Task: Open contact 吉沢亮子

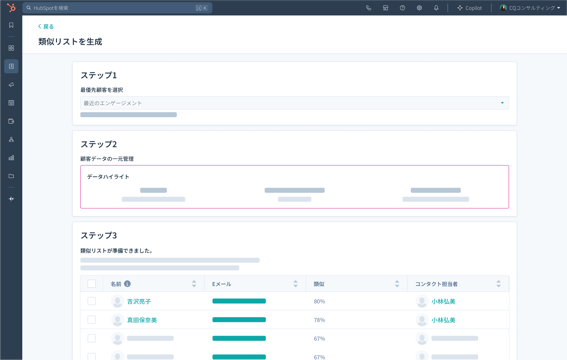Action: tap(139, 301)
